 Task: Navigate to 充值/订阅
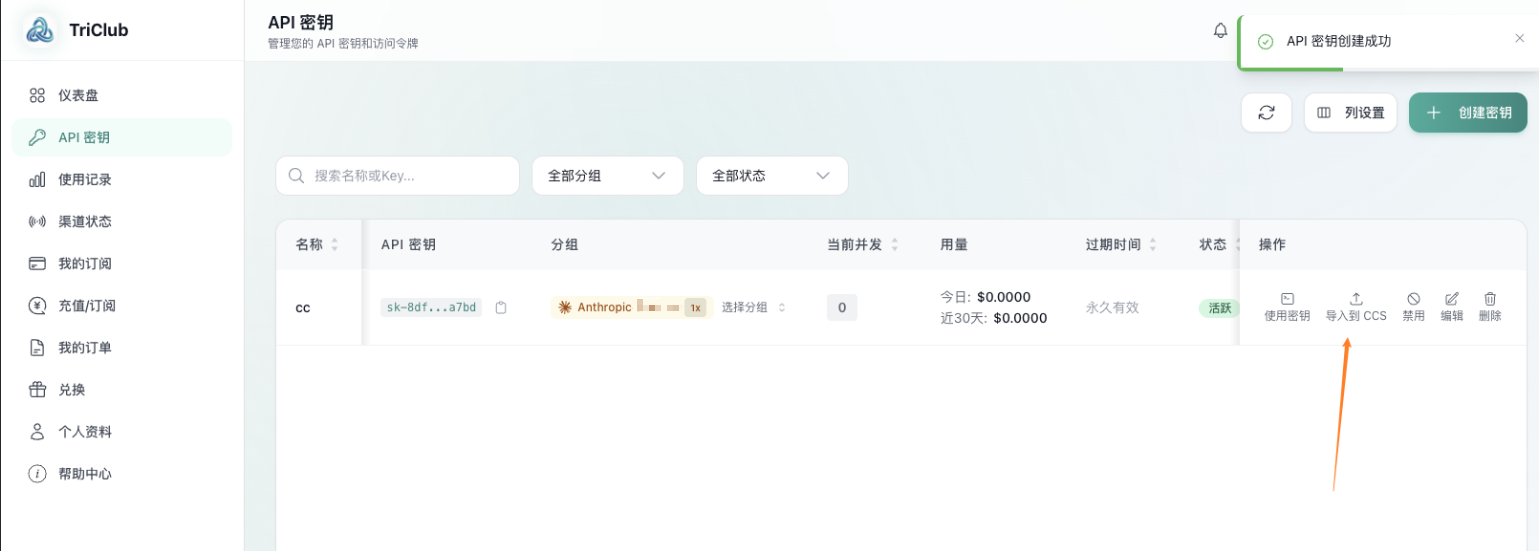[122, 306]
